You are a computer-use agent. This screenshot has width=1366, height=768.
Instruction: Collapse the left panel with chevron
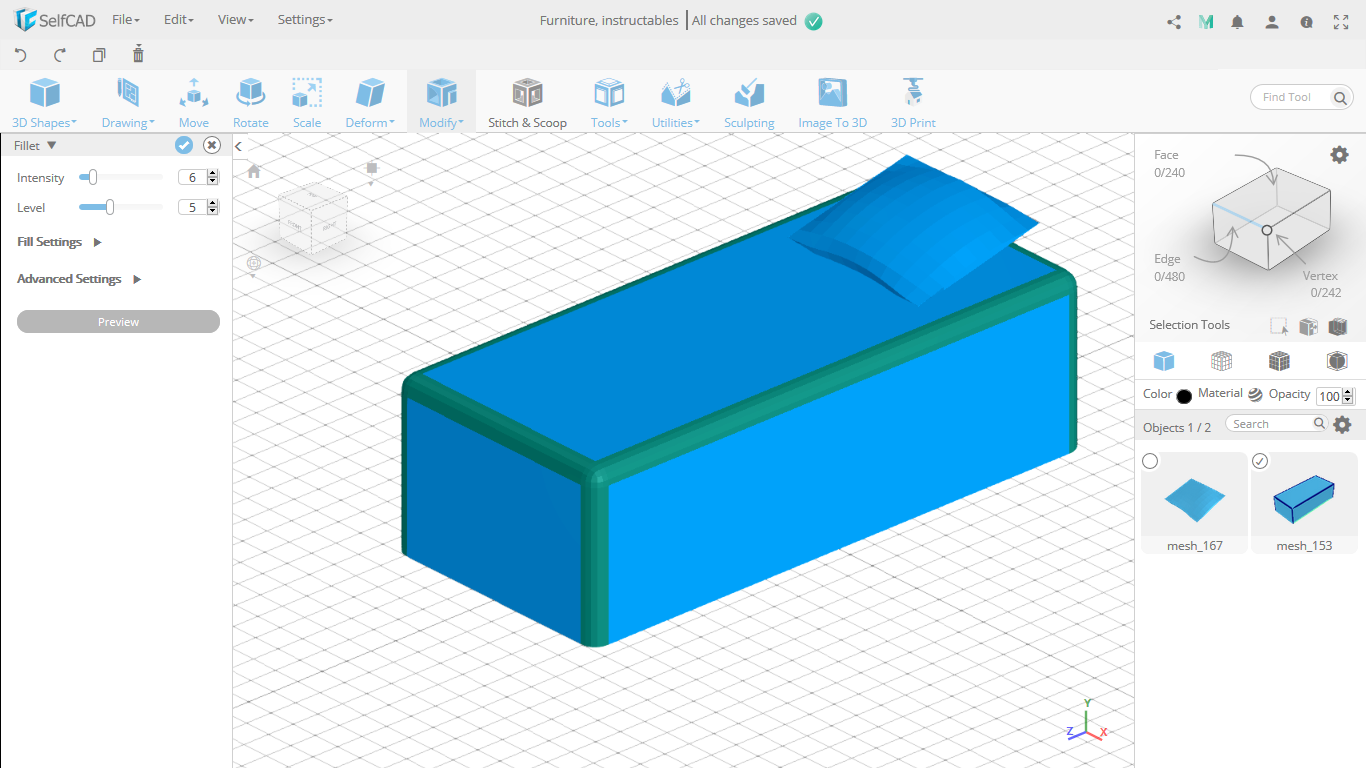pyautogui.click(x=238, y=147)
